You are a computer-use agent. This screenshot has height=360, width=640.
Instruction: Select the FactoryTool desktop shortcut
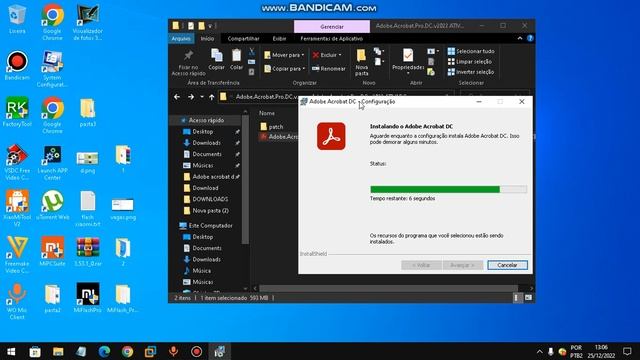pyautogui.click(x=17, y=112)
